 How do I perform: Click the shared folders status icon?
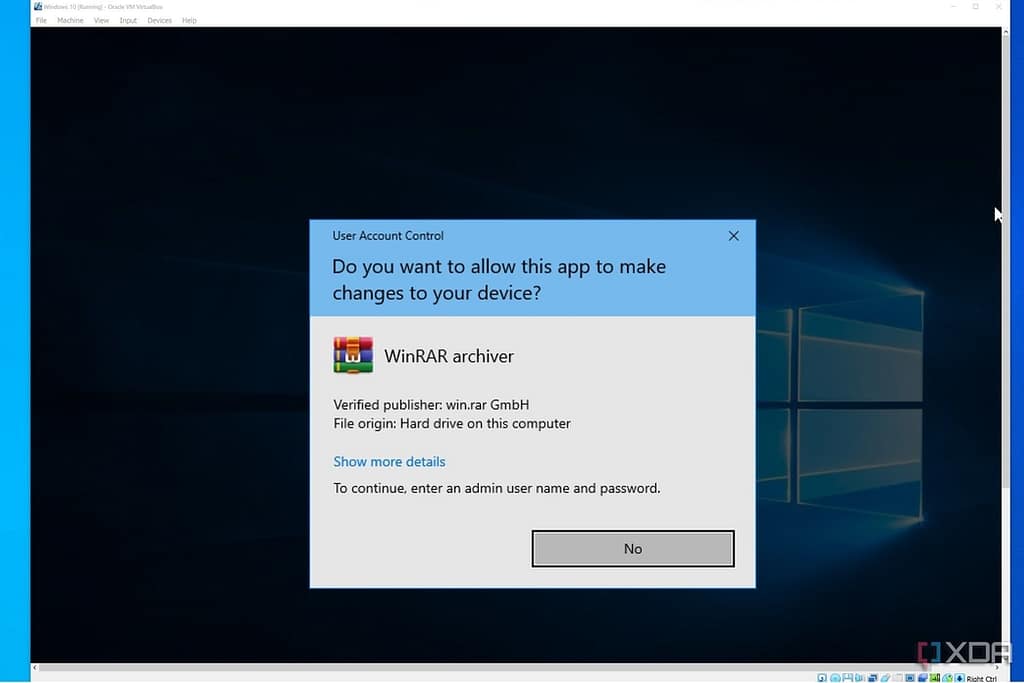(898, 678)
